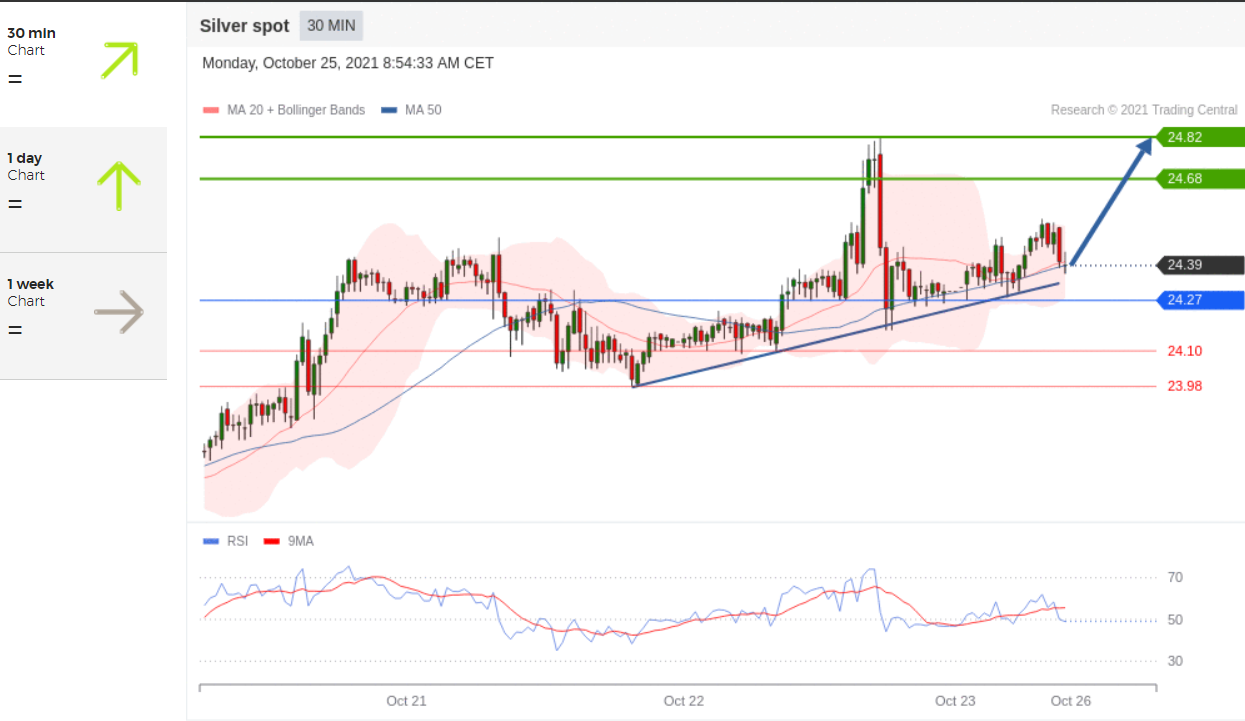Image resolution: width=1245 pixels, height=721 pixels.
Task: Click the 24.10 support price value
Action: coord(1185,351)
